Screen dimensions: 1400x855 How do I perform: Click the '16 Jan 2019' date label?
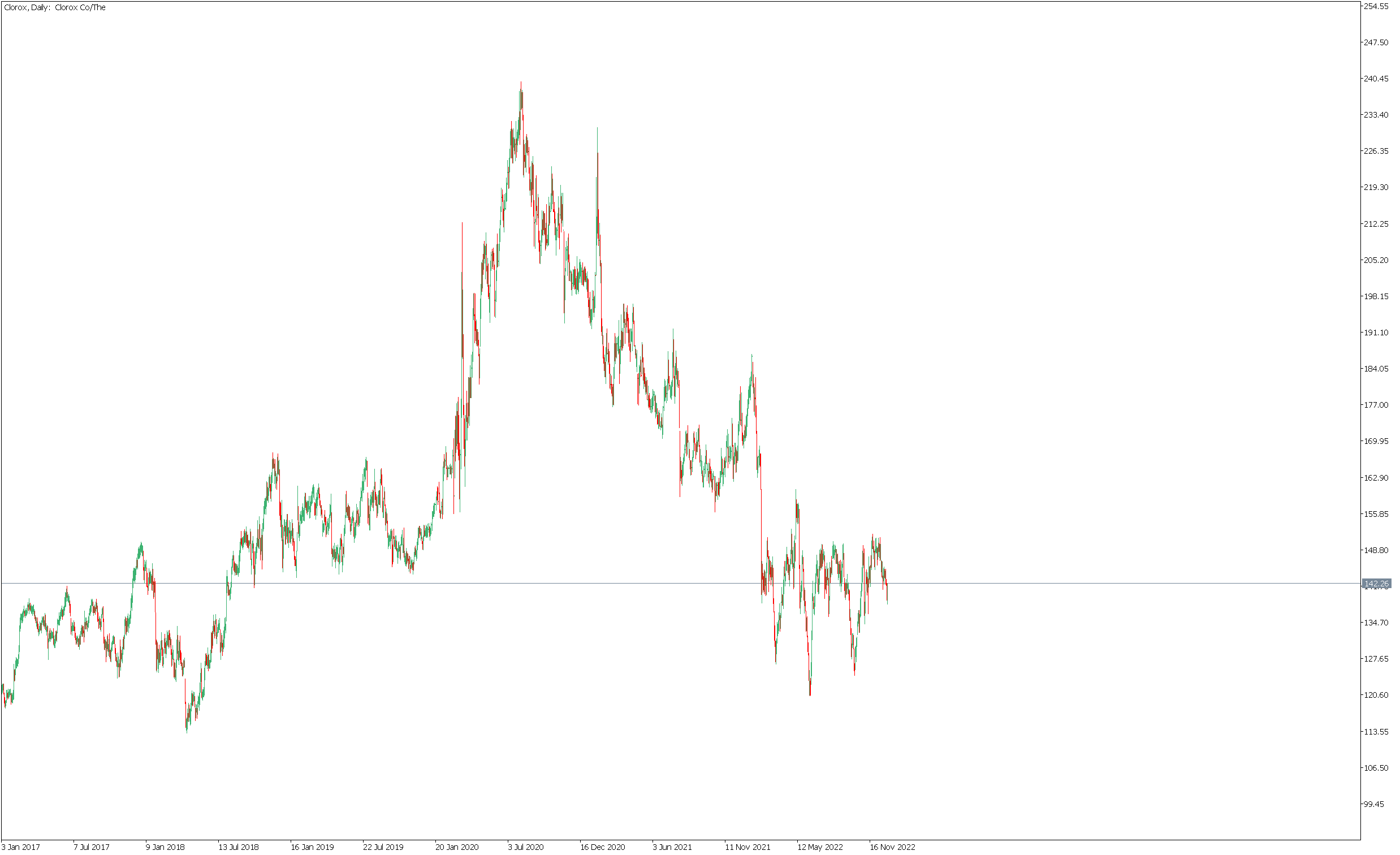point(313,847)
